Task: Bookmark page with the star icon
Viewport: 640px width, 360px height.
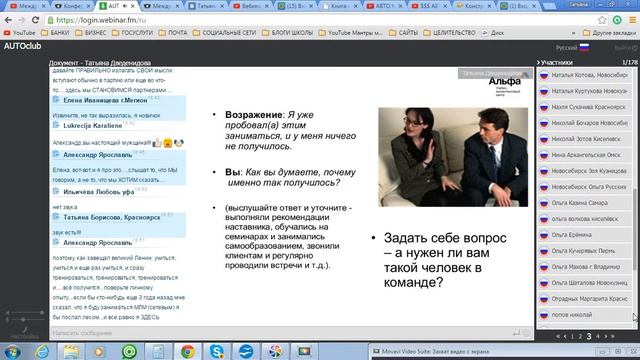Action: pos(602,20)
